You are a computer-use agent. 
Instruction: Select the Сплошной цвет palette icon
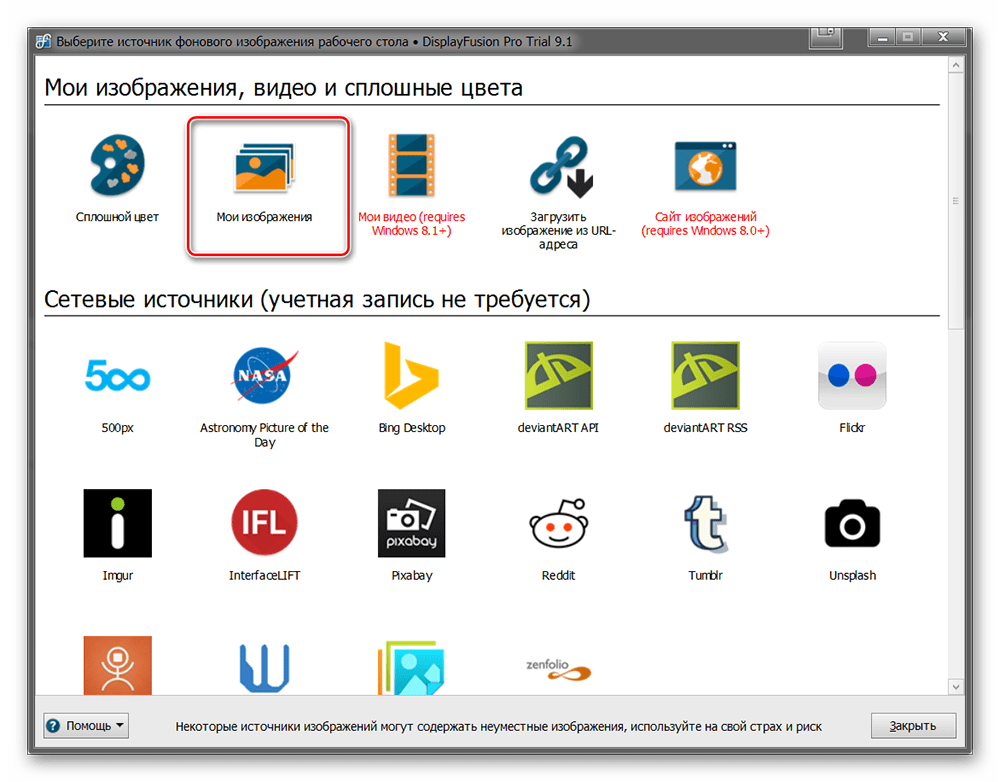(x=117, y=168)
